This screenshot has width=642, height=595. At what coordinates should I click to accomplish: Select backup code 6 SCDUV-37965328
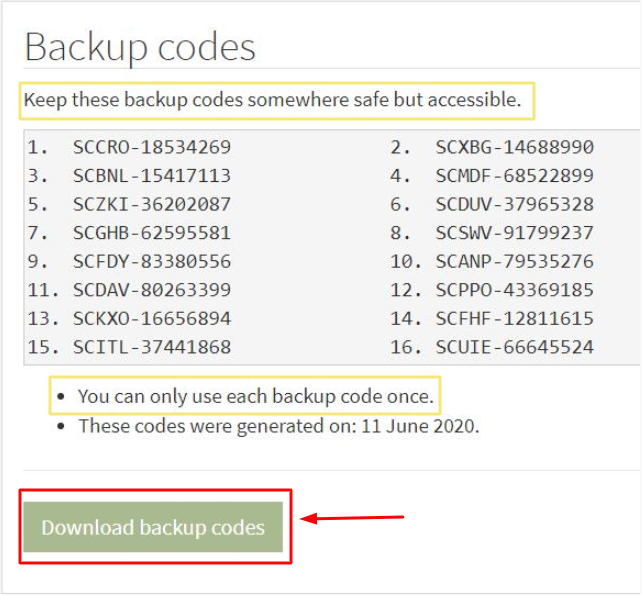click(x=514, y=204)
